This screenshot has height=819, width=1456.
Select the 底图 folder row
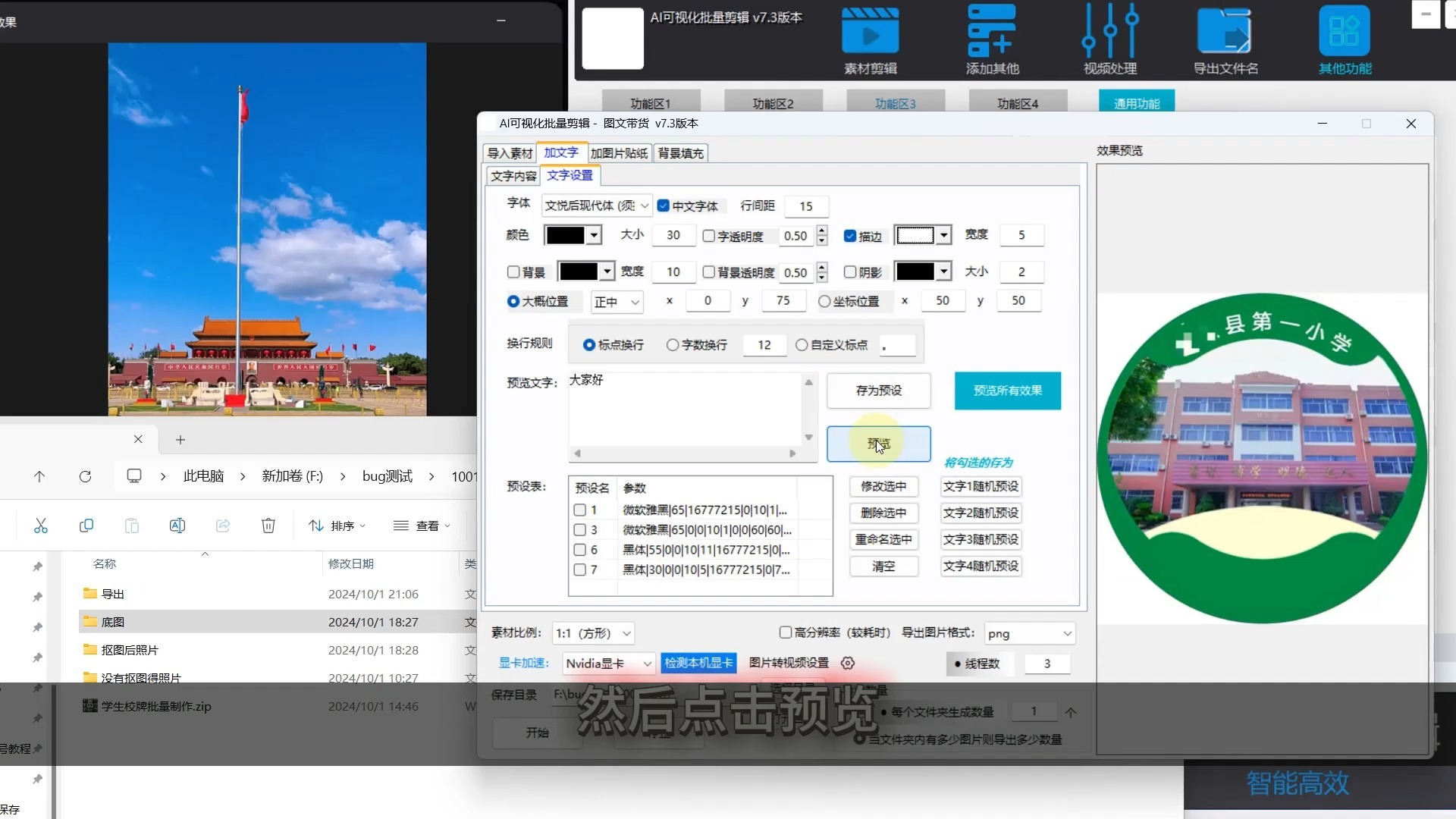click(278, 622)
